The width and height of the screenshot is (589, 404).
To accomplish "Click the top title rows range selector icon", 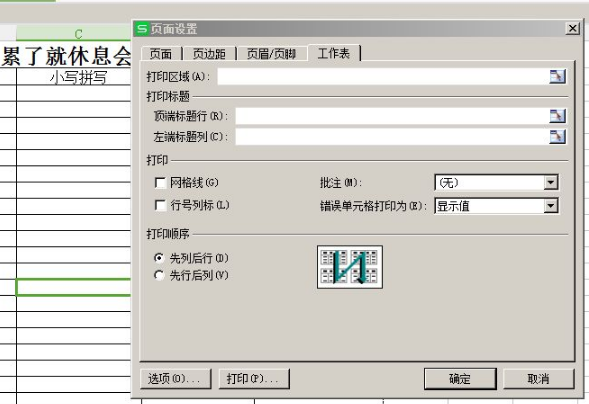I will click(x=557, y=116).
